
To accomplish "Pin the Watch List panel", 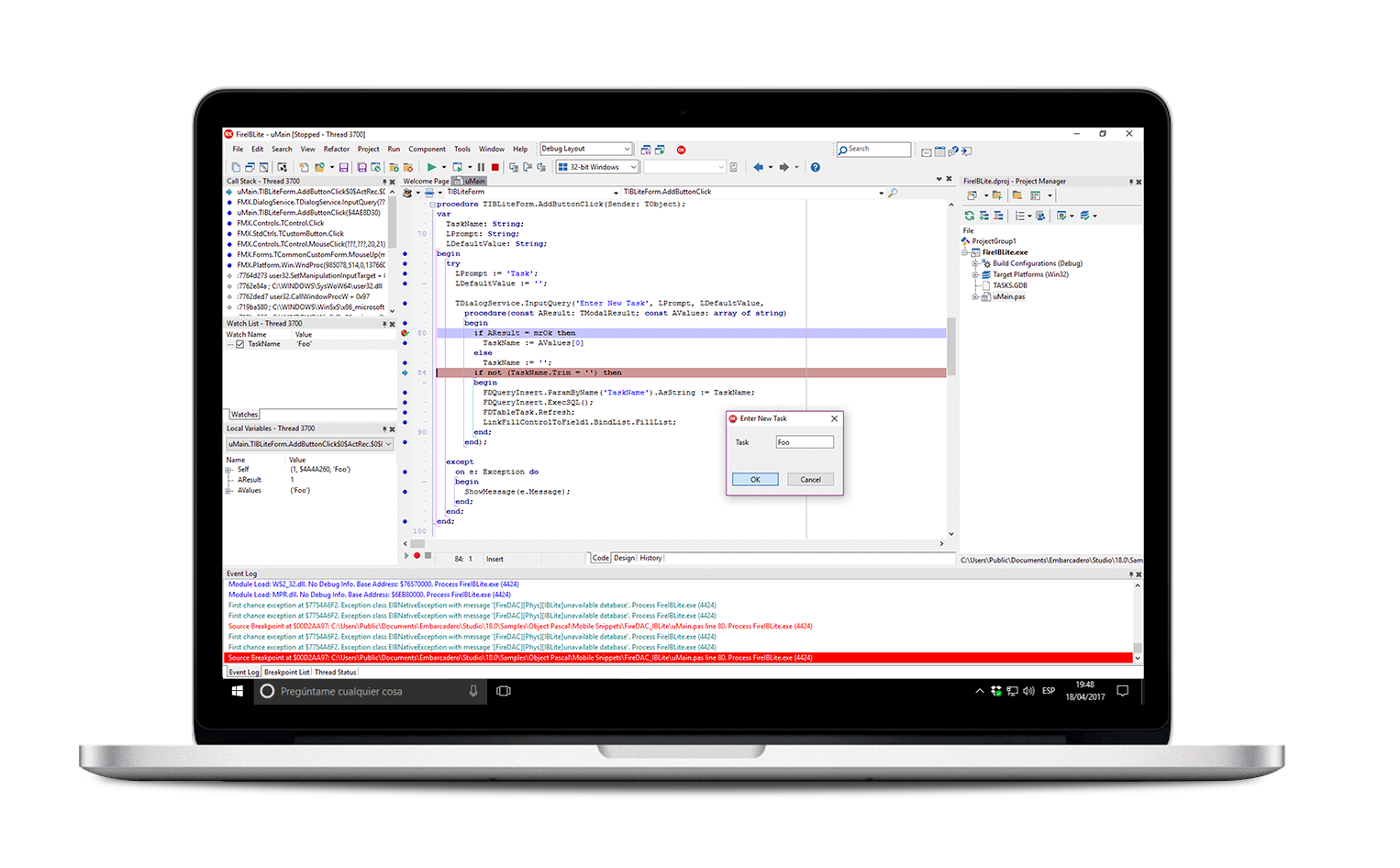I will (x=385, y=324).
